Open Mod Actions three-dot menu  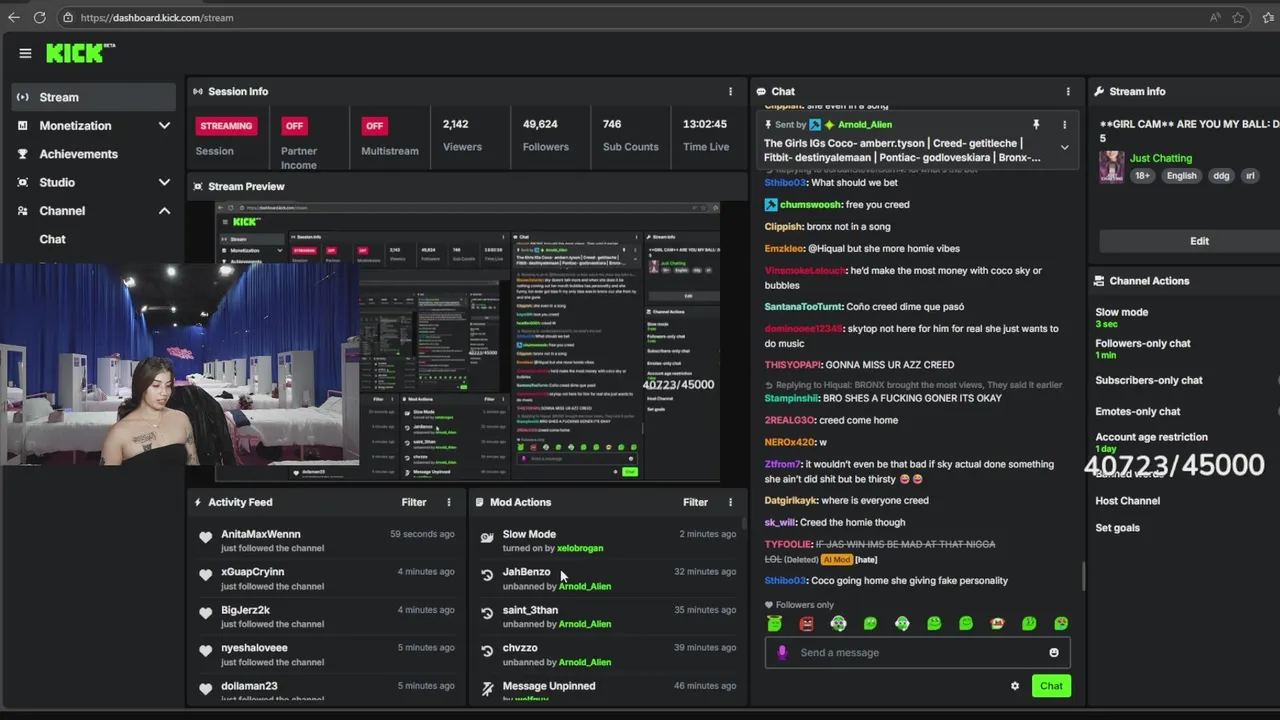(730, 502)
